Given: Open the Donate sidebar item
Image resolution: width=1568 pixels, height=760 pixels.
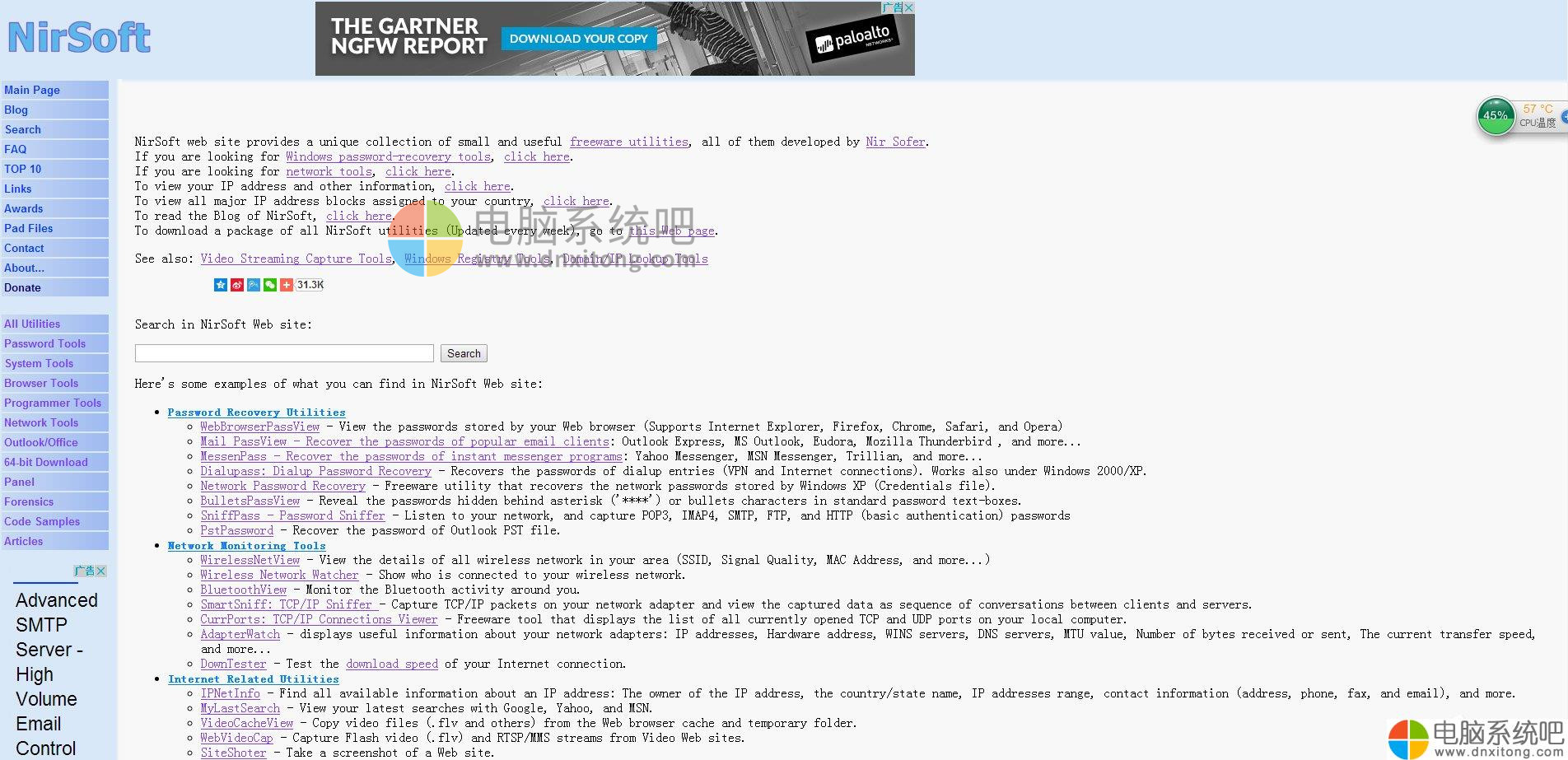Looking at the screenshot, I should [54, 287].
